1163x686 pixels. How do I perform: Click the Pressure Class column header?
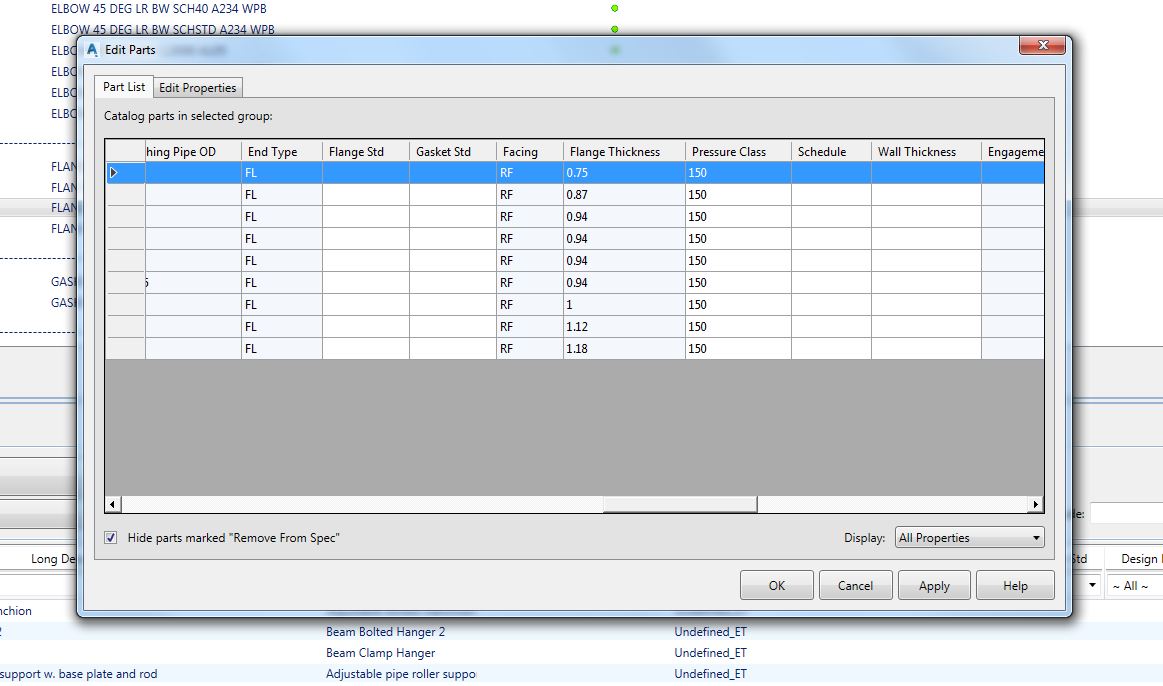738,151
